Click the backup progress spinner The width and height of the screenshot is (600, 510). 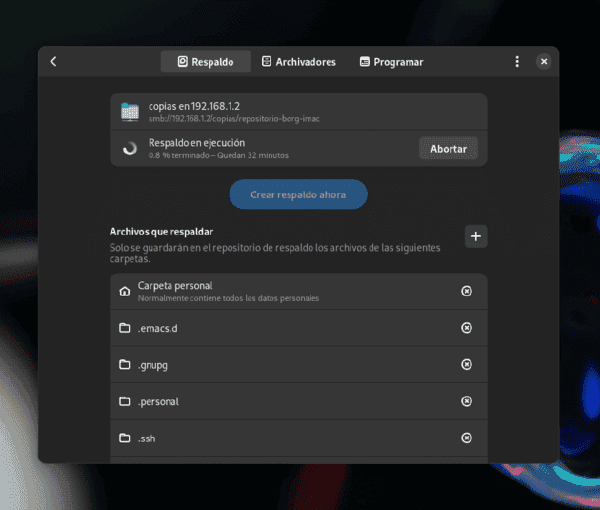[x=130, y=148]
